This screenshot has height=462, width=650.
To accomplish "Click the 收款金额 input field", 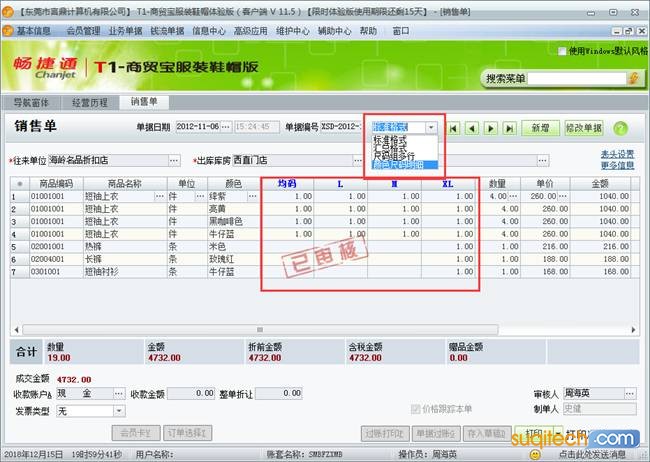I will coord(191,393).
